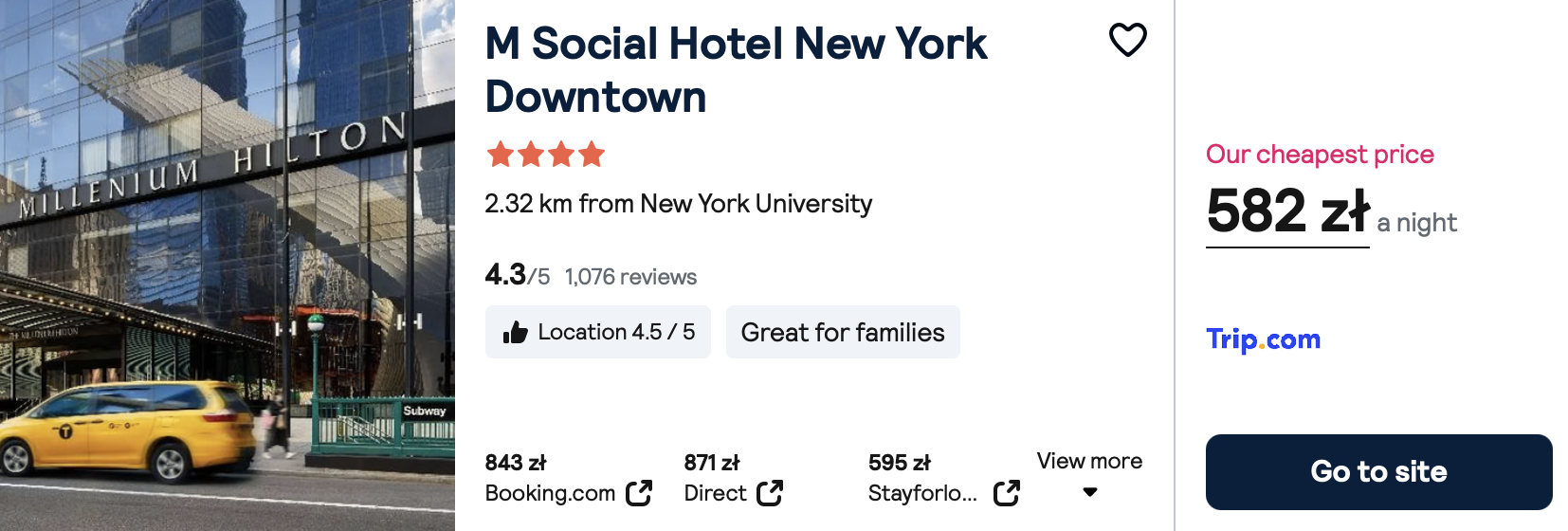Image resolution: width=1568 pixels, height=531 pixels.
Task: Open Booking.com external link icon
Action: 639,493
